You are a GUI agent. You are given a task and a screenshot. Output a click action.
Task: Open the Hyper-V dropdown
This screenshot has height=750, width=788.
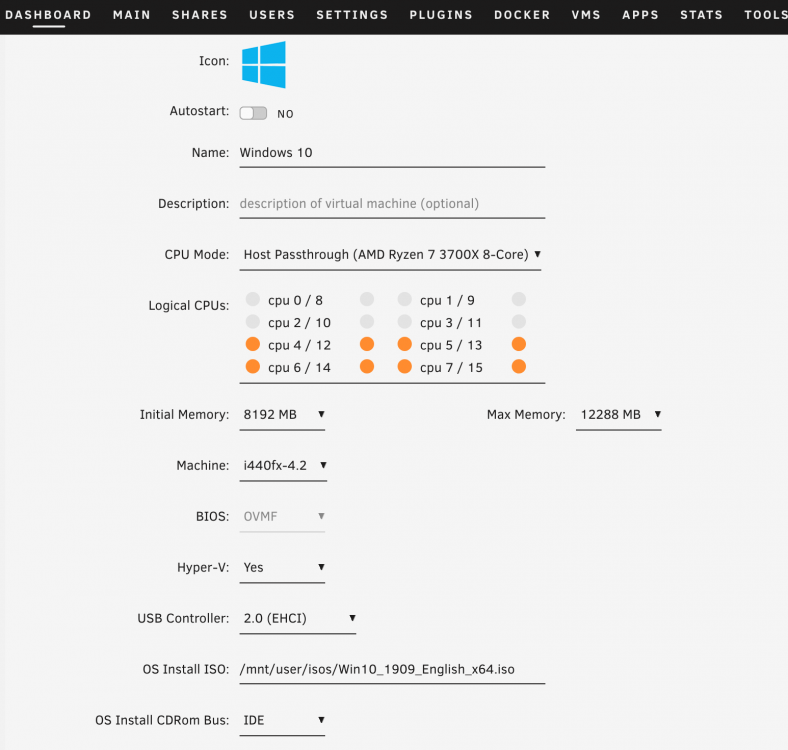point(282,568)
